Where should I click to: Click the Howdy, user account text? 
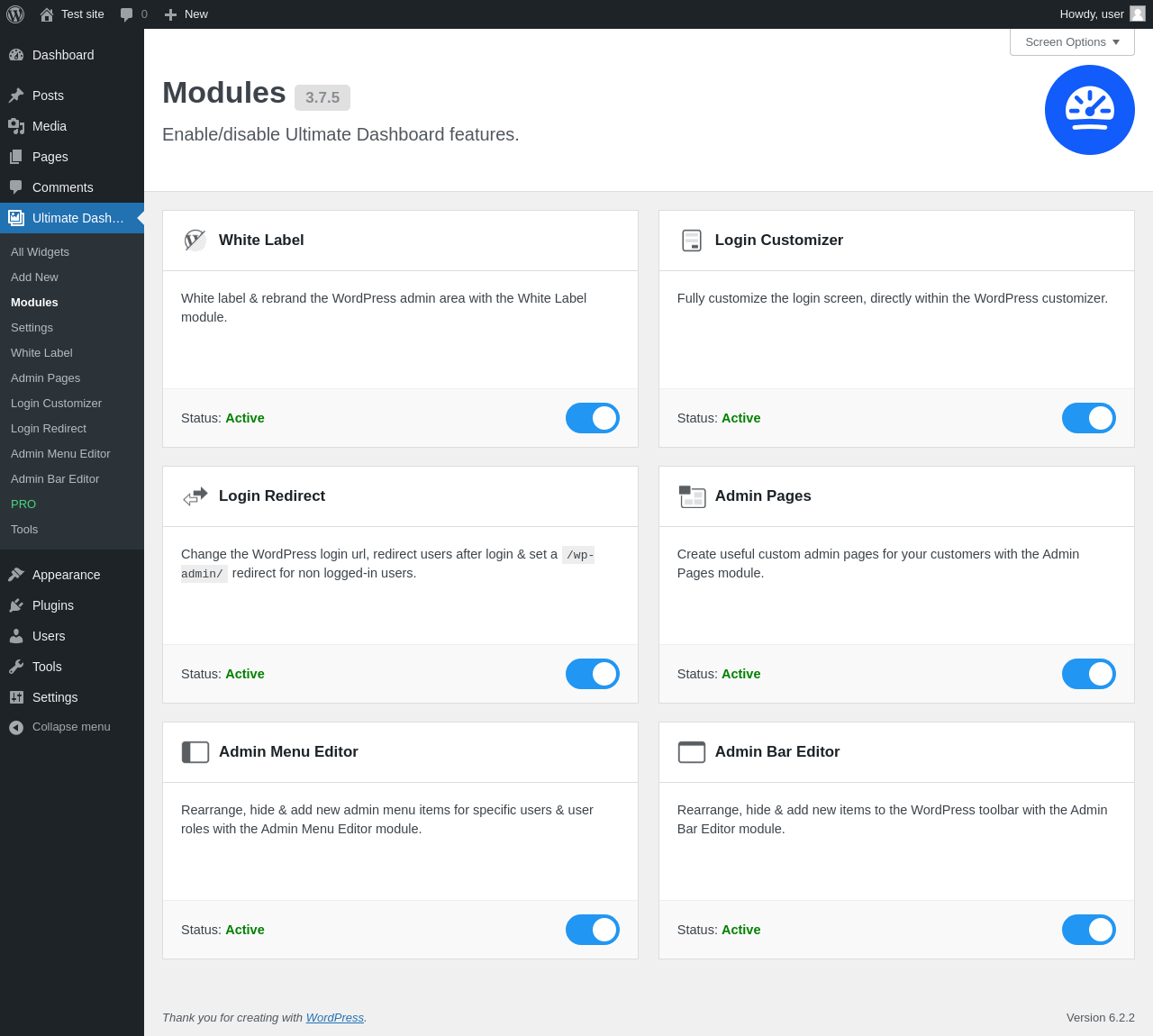click(x=1092, y=14)
